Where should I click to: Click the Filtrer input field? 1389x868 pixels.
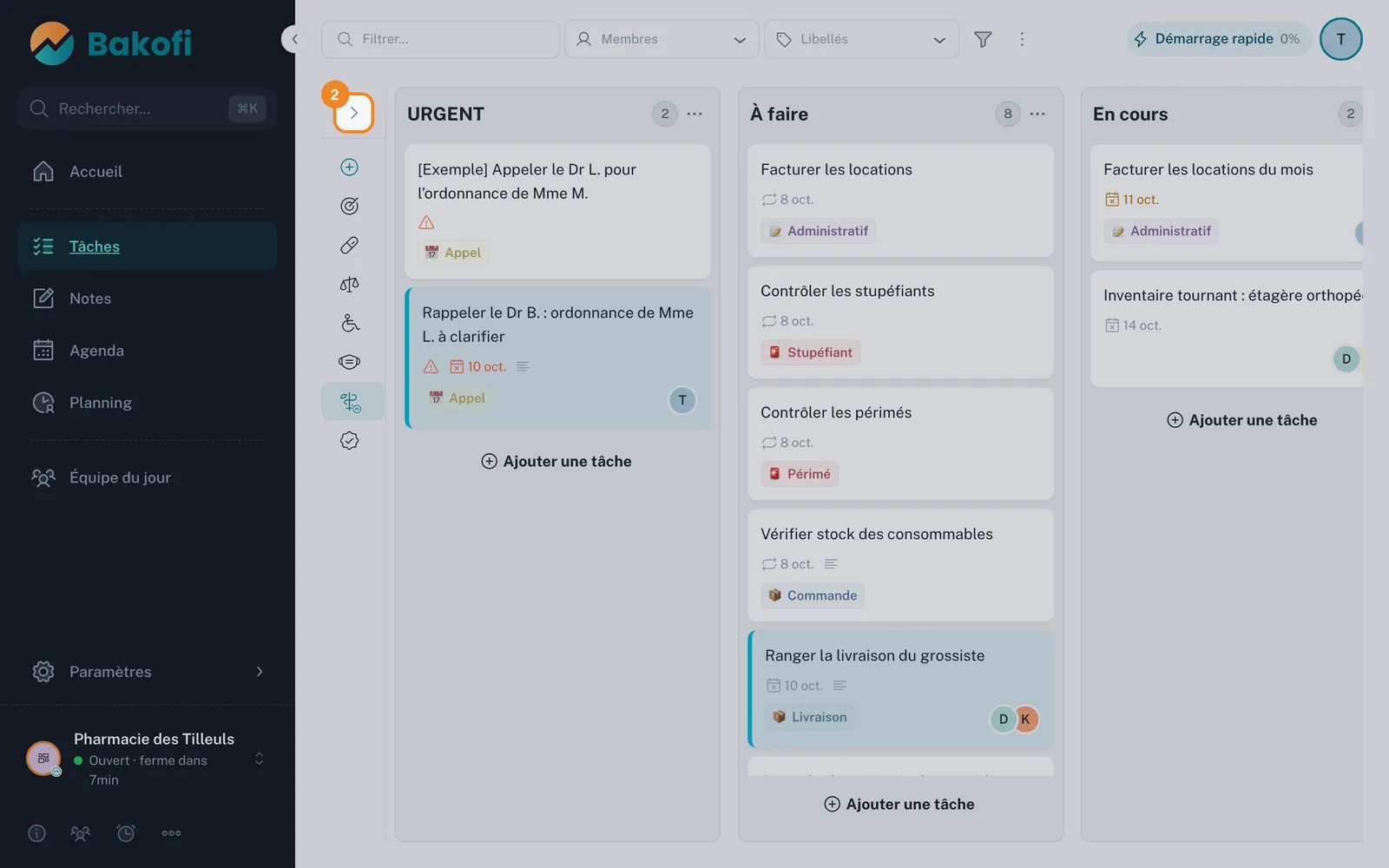pyautogui.click(x=440, y=39)
